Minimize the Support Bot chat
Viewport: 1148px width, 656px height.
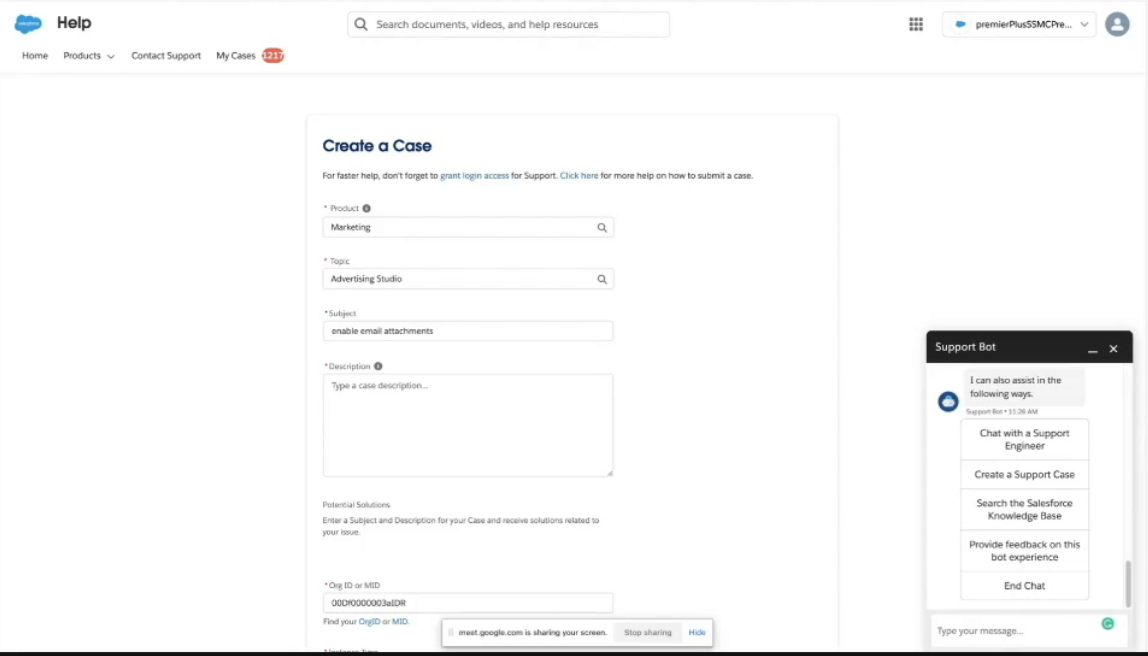coord(1092,350)
